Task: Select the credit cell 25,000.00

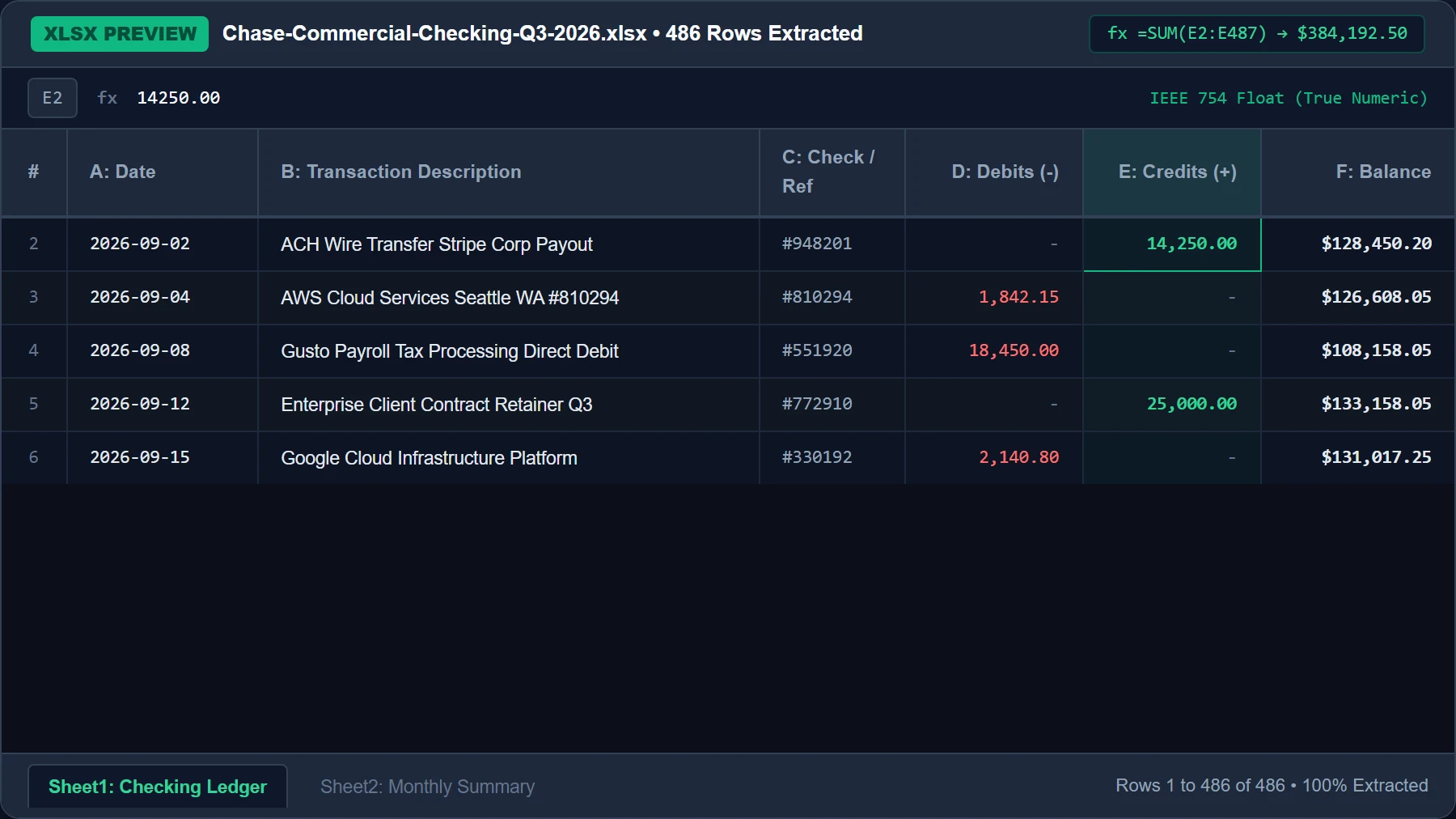Action: (x=1172, y=404)
